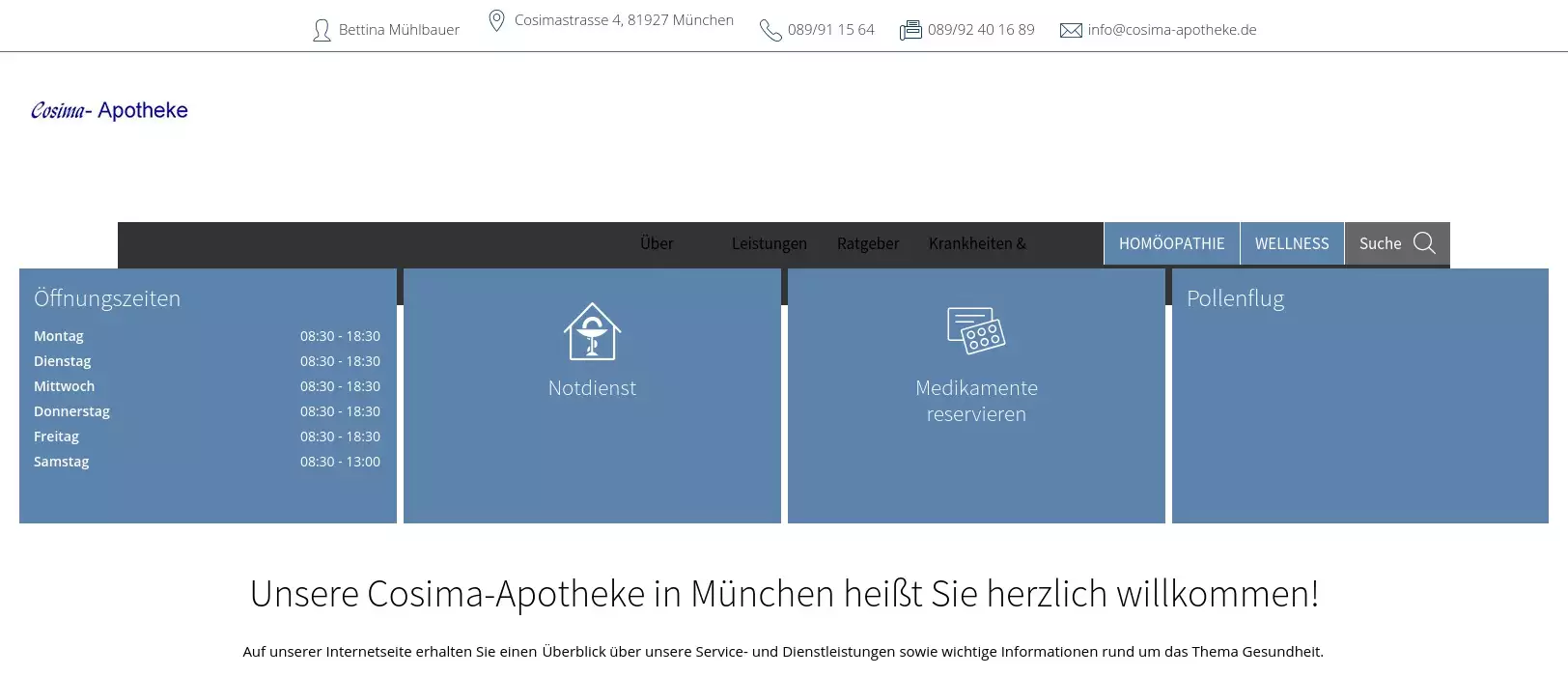Open the Medikamente reservieren tile
This screenshot has height=676, width=1568.
pos(976,401)
